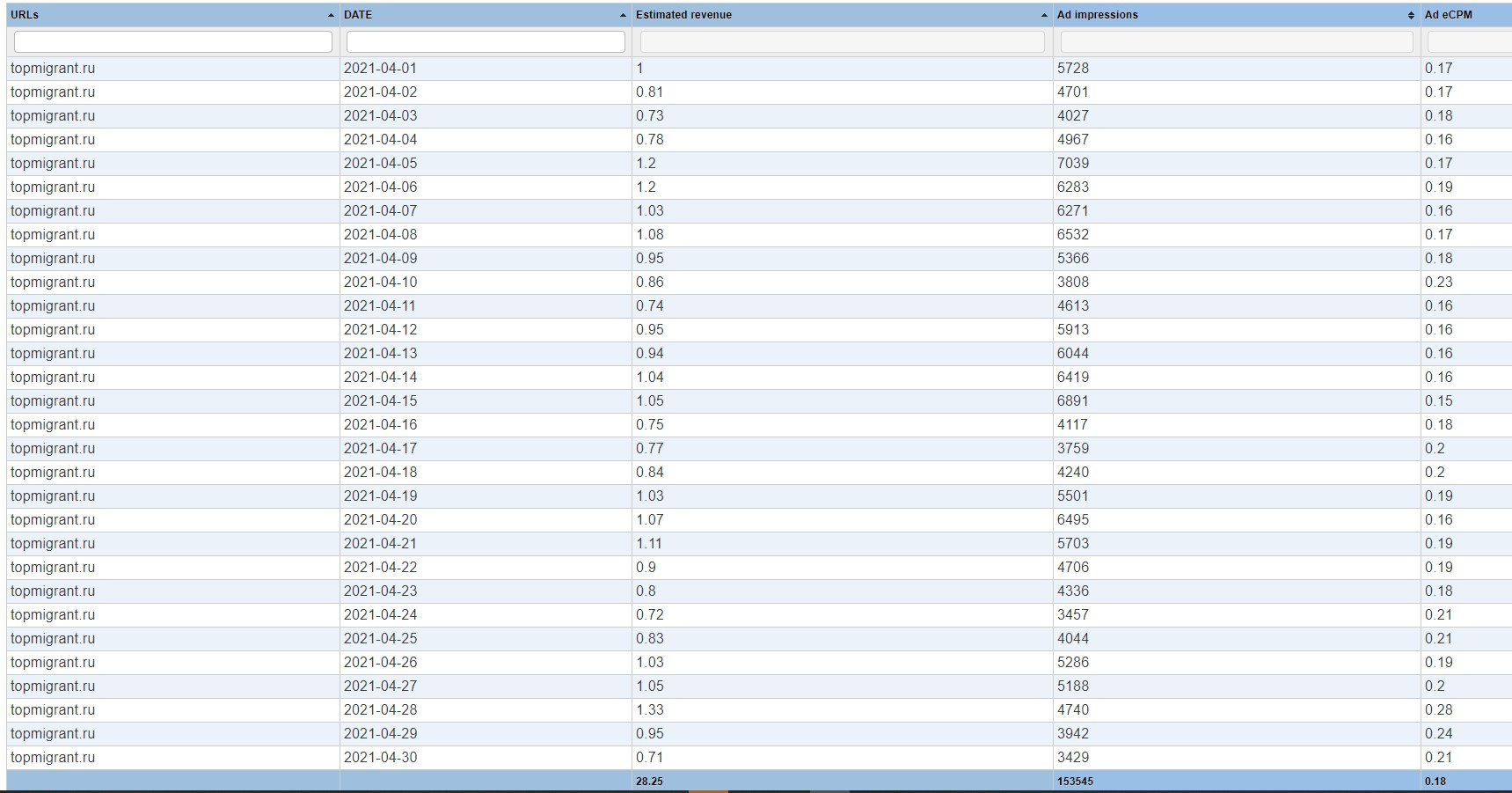Click the impressions value 3429
This screenshot has width=1512, height=793.
(1073, 758)
